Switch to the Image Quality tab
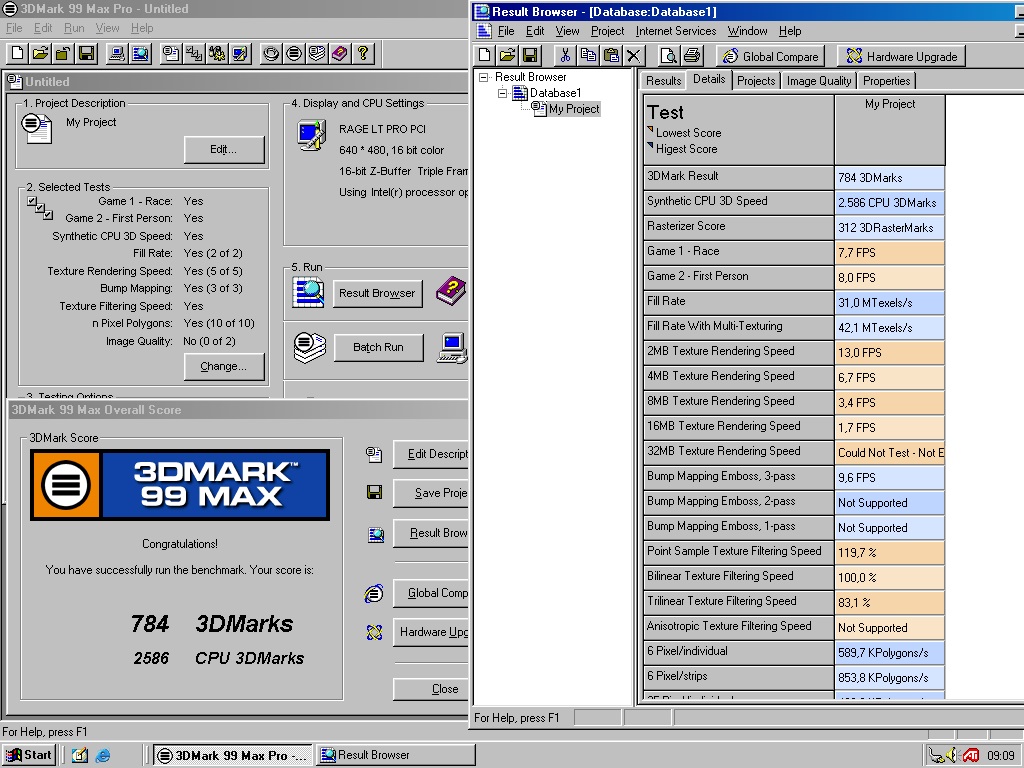This screenshot has width=1024, height=768. click(818, 81)
